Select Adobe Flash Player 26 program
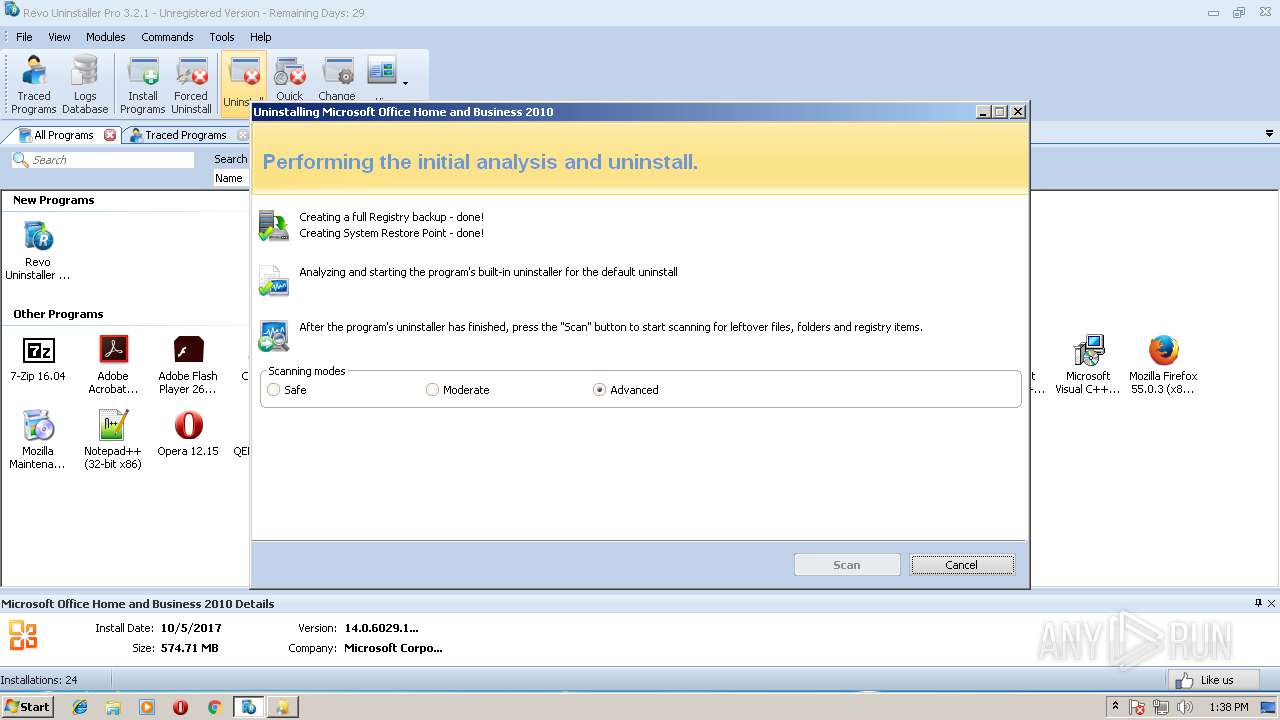The height and width of the screenshot is (720, 1280). 188,365
